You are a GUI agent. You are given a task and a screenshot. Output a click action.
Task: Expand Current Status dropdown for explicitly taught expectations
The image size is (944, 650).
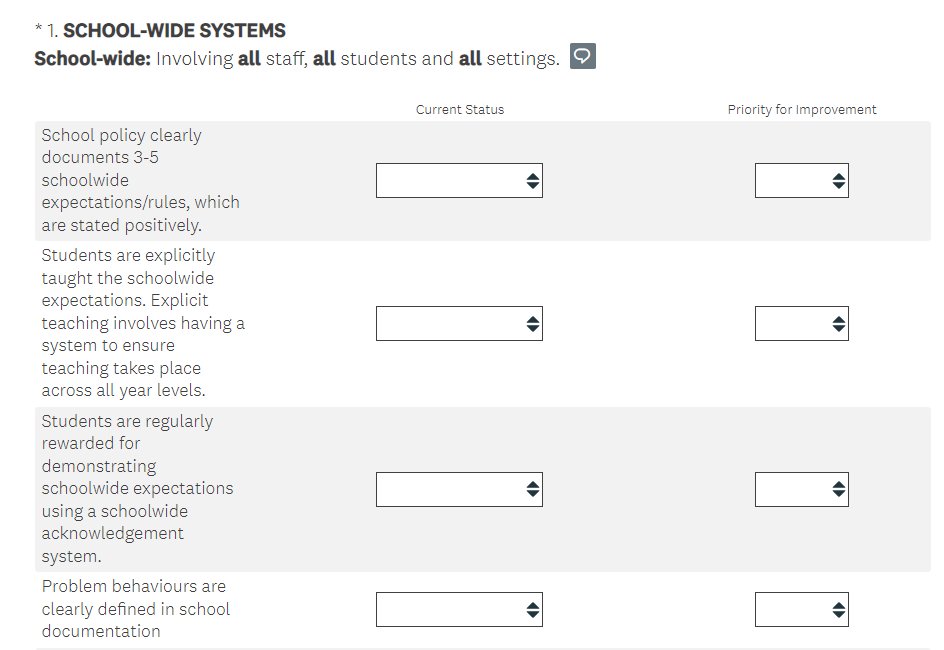click(x=459, y=324)
